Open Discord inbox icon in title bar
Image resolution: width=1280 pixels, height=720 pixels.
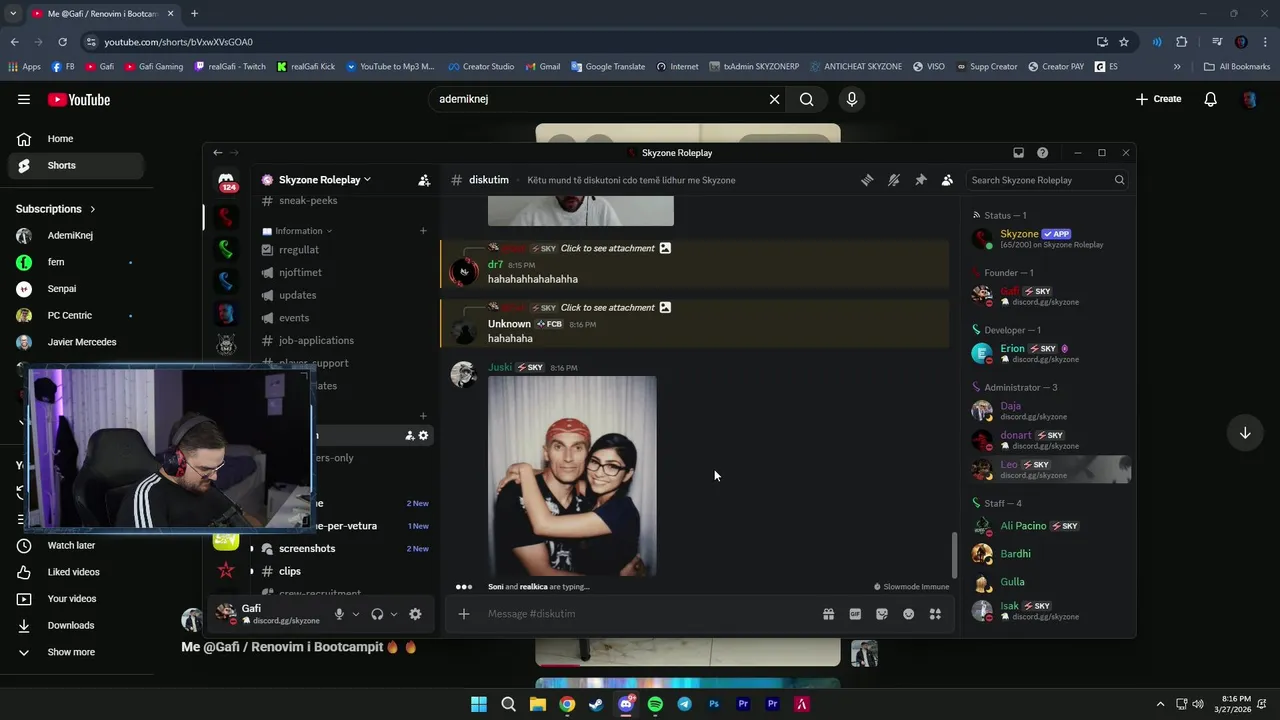tap(1018, 153)
